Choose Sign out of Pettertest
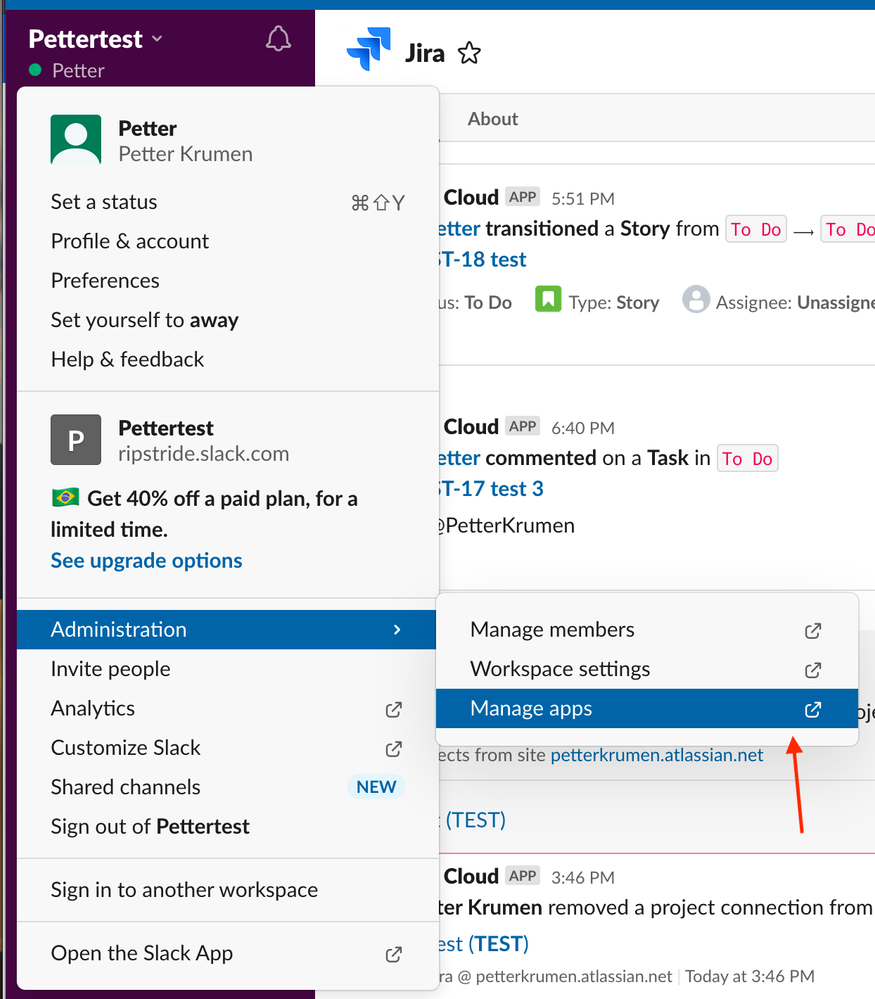The height and width of the screenshot is (999, 875). [x=228, y=827]
